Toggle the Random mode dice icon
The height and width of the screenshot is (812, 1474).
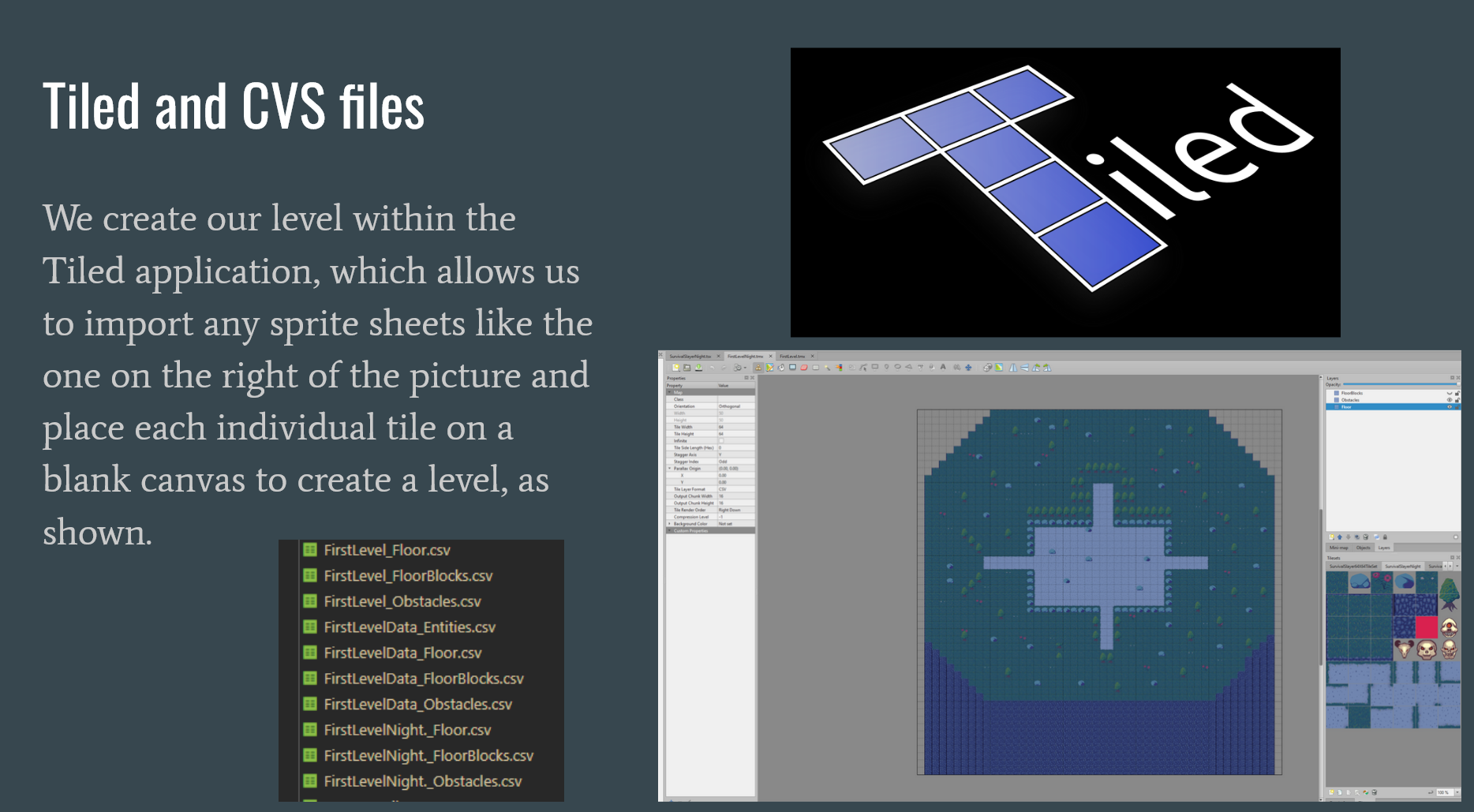click(987, 368)
